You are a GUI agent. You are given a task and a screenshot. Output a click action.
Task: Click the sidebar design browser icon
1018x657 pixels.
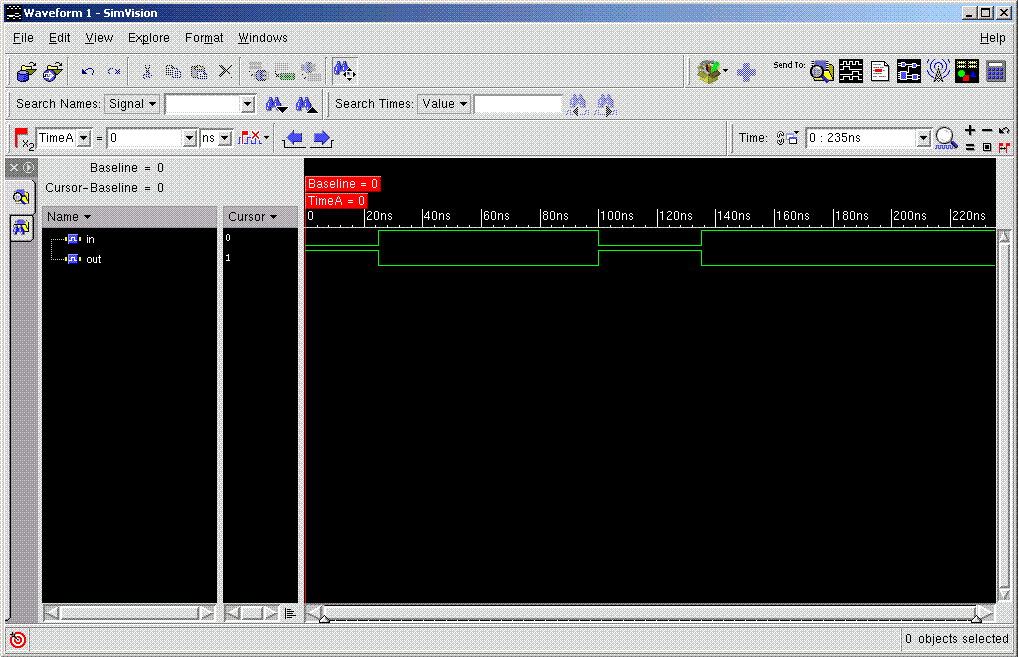point(21,197)
